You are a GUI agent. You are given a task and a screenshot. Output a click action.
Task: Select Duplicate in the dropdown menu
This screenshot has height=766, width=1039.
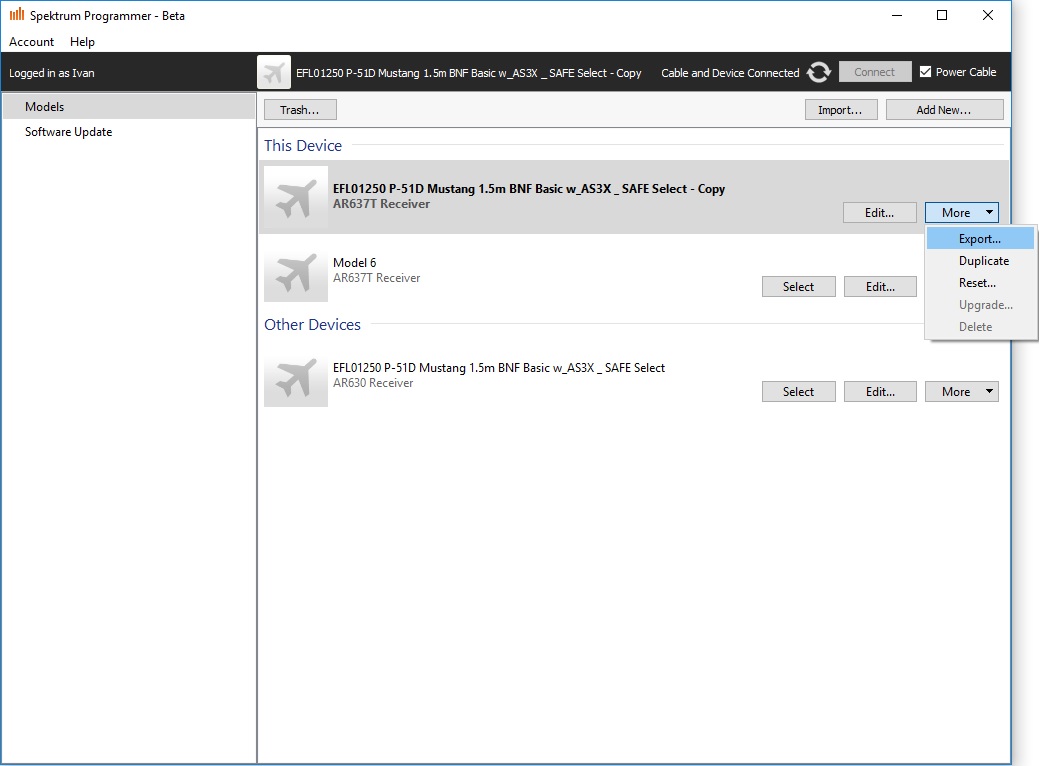point(983,261)
